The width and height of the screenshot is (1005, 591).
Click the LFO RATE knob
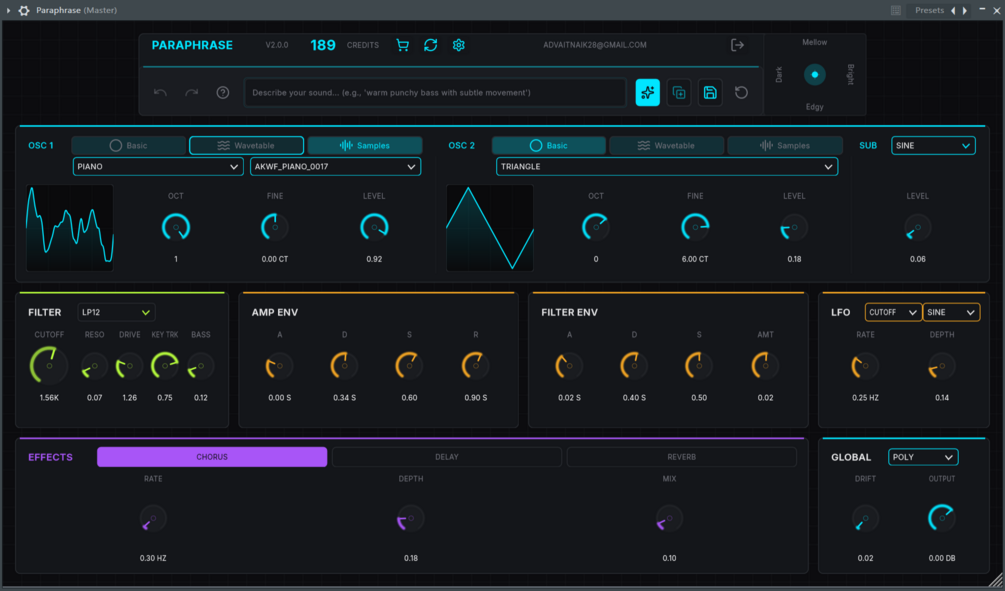click(x=865, y=366)
